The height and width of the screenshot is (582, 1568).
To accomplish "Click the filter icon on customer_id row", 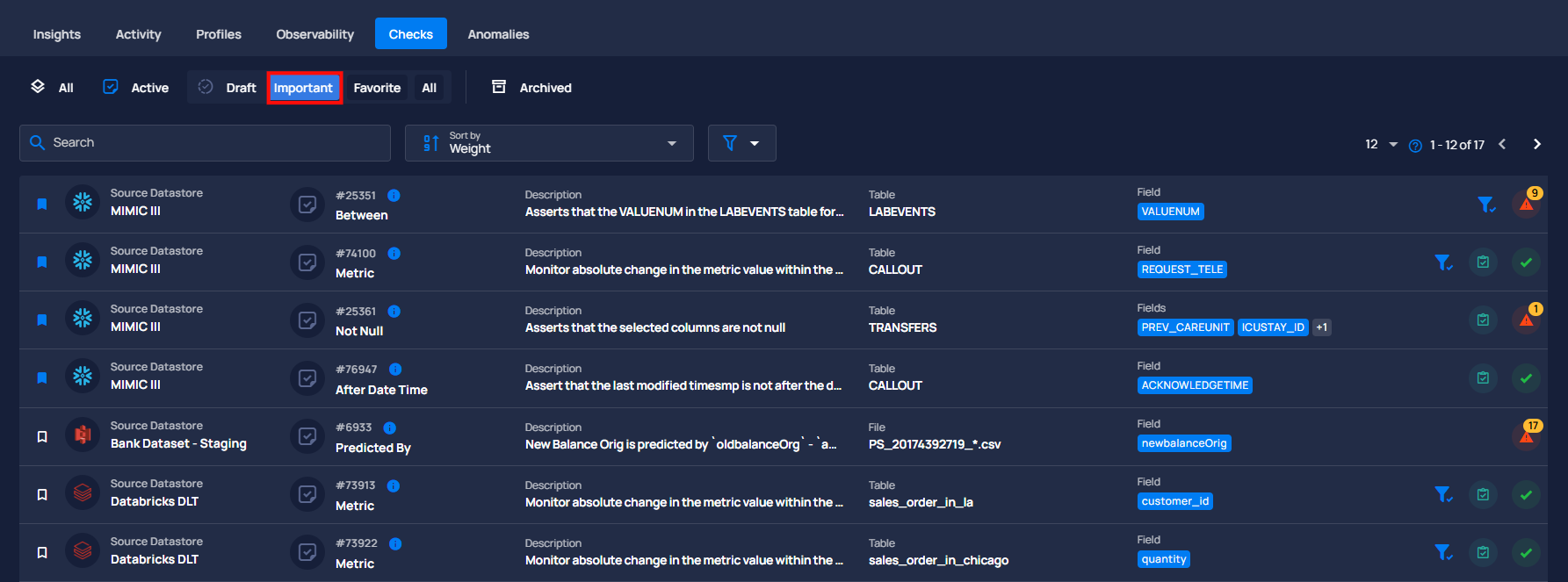I will coord(1443,494).
